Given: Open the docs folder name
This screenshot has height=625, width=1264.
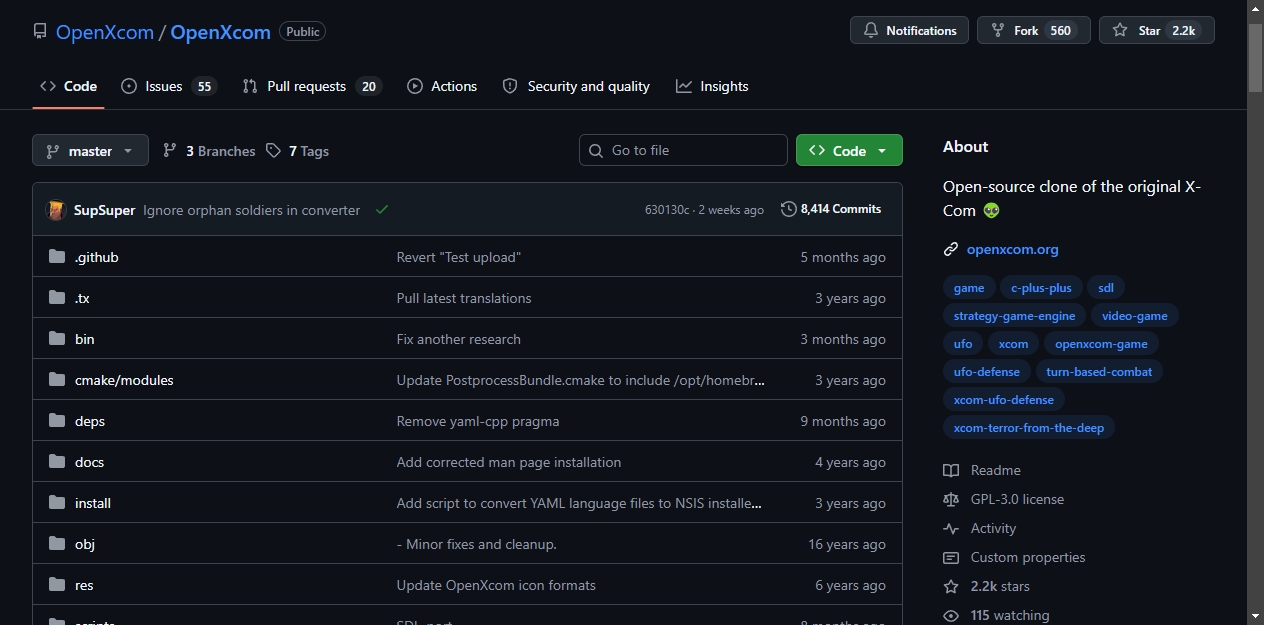Looking at the screenshot, I should click(x=89, y=462).
